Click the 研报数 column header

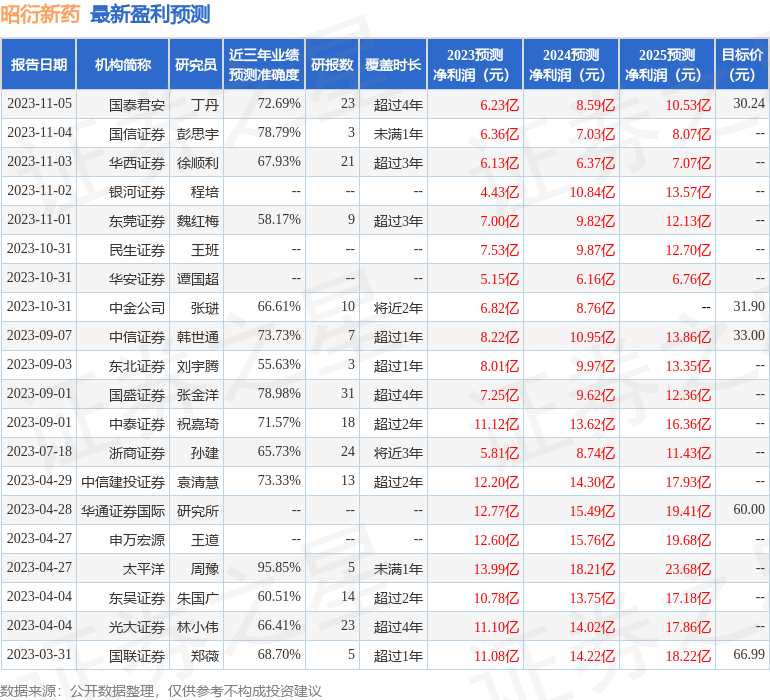332,64
